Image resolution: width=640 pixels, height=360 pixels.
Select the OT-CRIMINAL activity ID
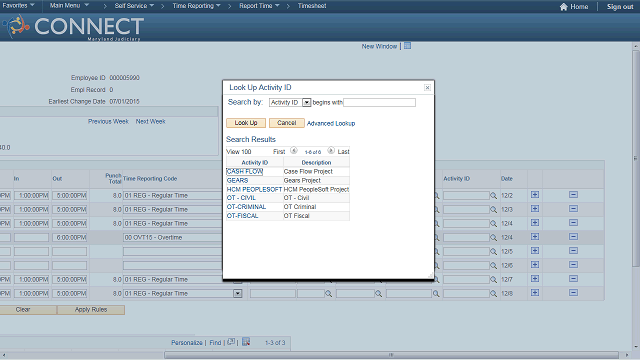[246, 207]
